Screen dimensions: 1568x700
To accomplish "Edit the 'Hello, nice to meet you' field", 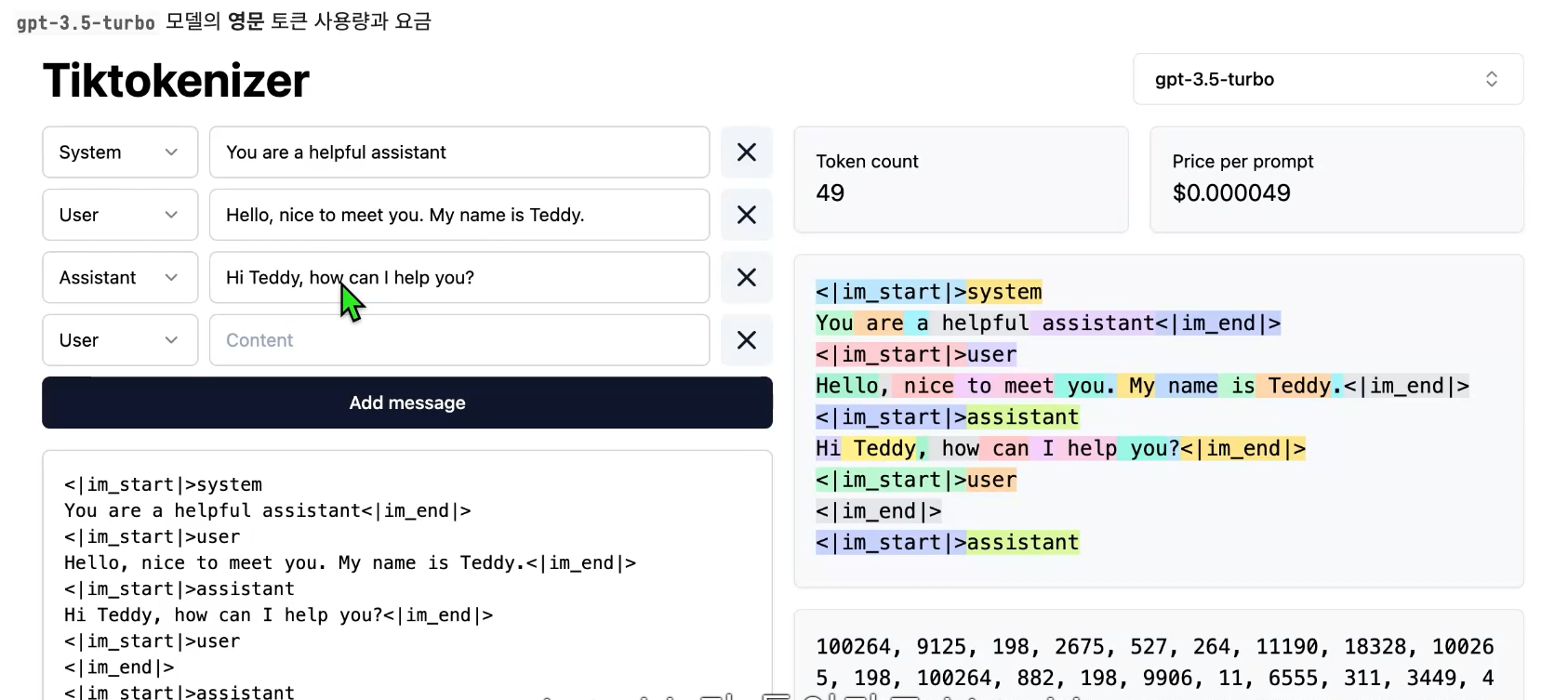I will click(459, 215).
